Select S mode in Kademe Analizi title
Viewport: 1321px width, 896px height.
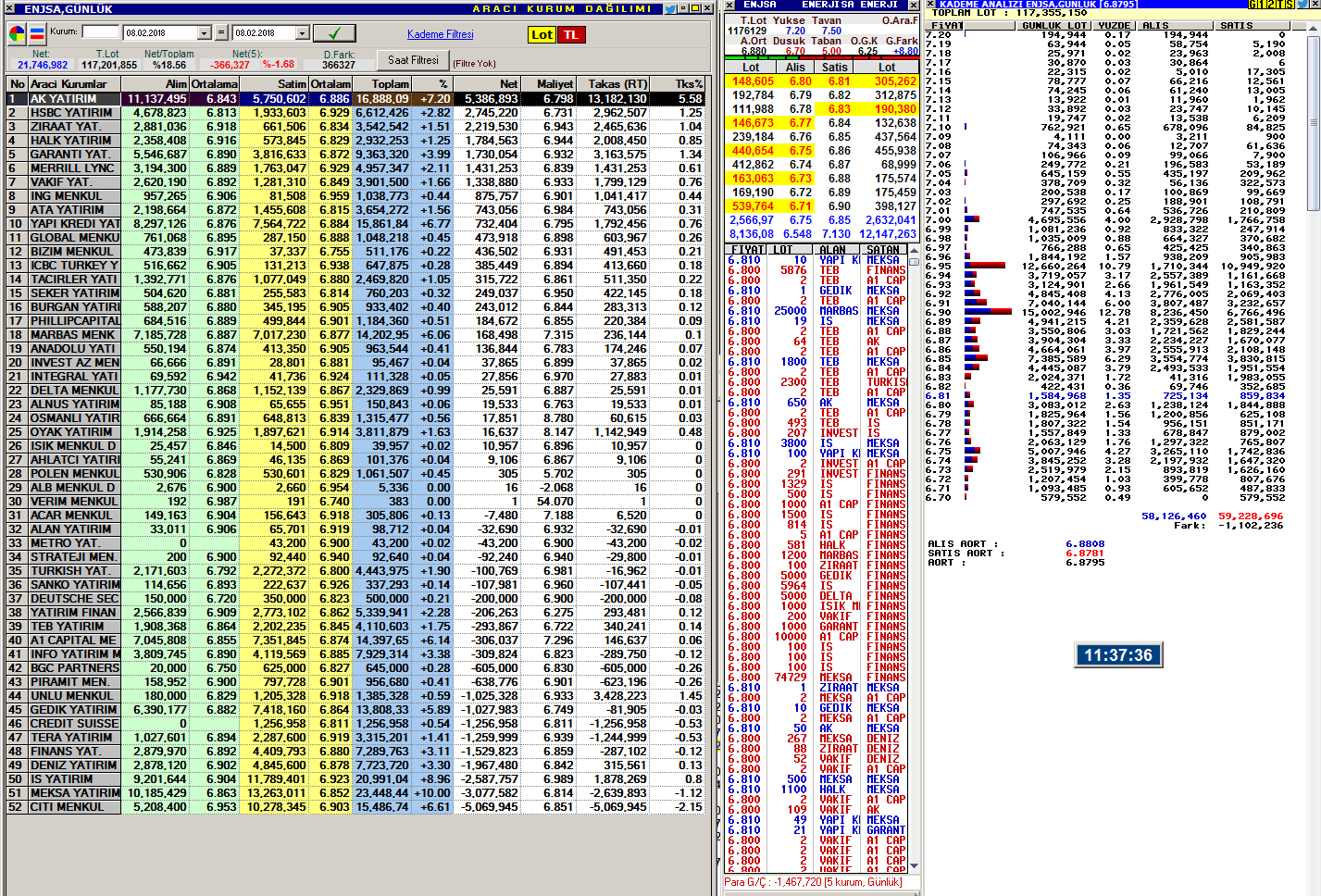[1290, 5]
